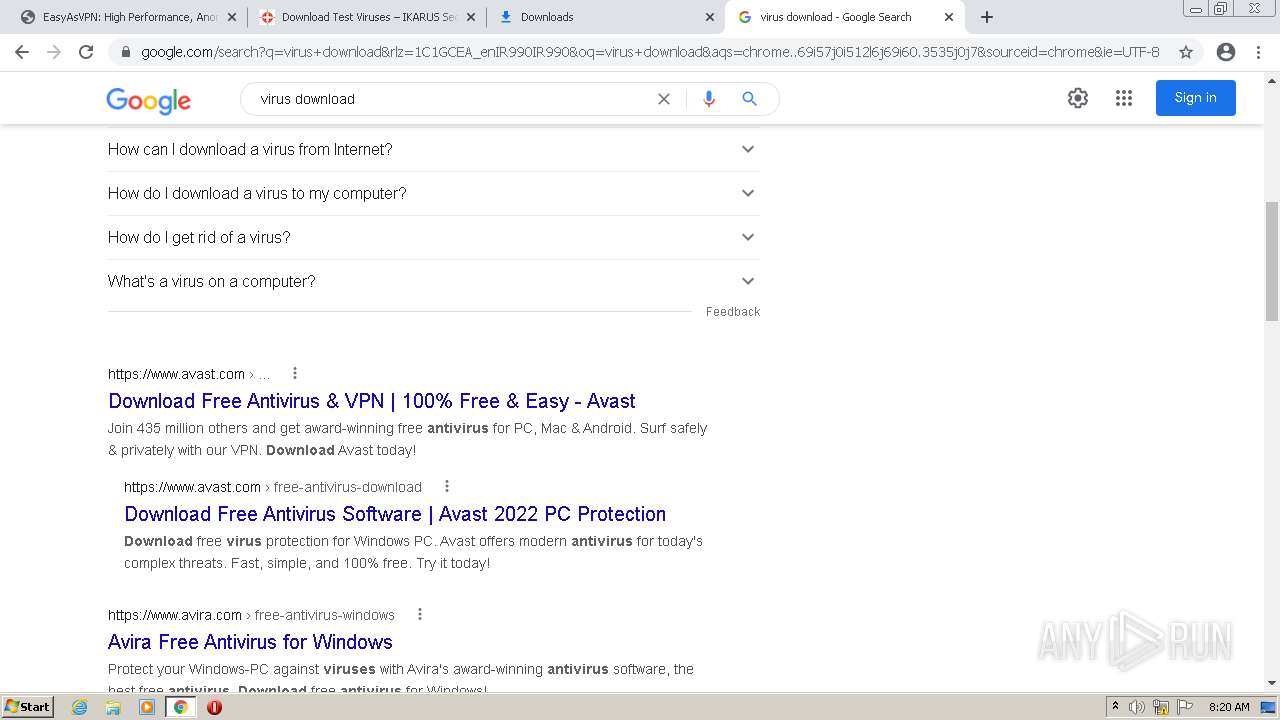This screenshot has width=1280, height=720.
Task: View site info via the lock icon
Action: [x=126, y=52]
